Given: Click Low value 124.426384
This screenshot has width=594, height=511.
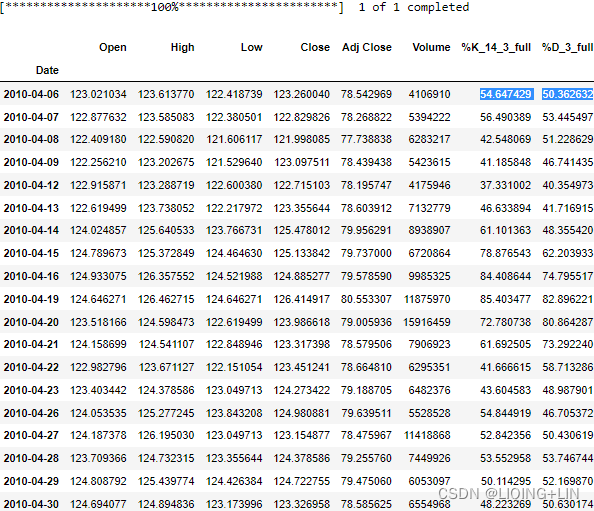Looking at the screenshot, I should pos(234,481).
